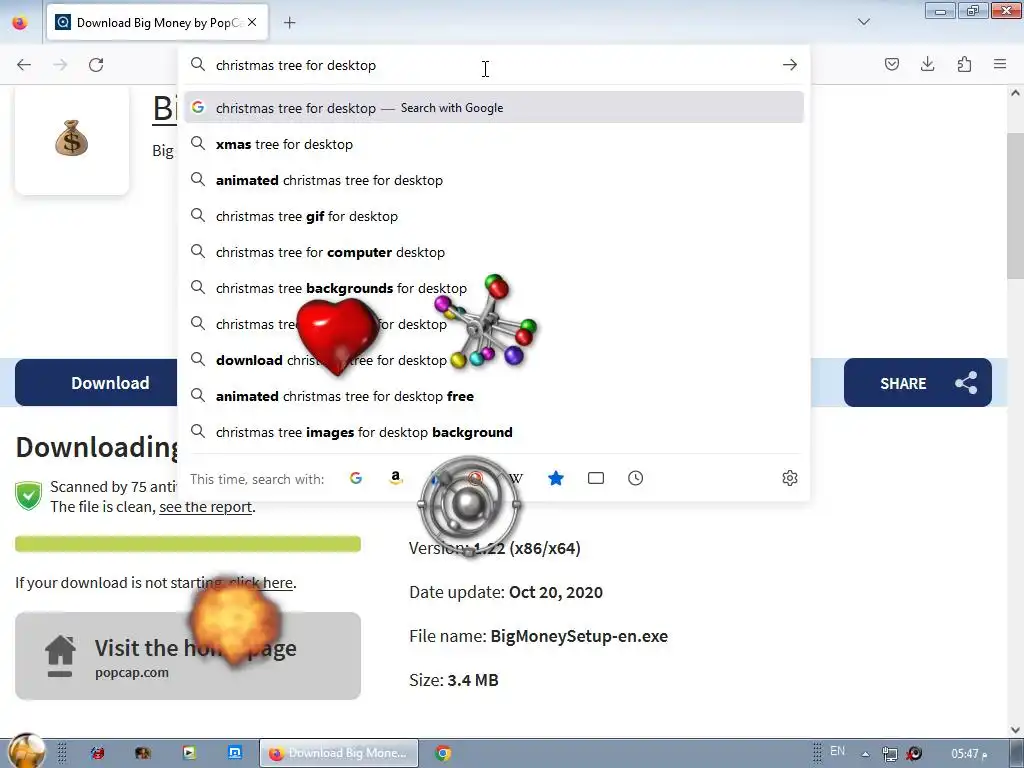Open the Firefox hamburger application menu
This screenshot has height=768, width=1024.
click(1000, 64)
